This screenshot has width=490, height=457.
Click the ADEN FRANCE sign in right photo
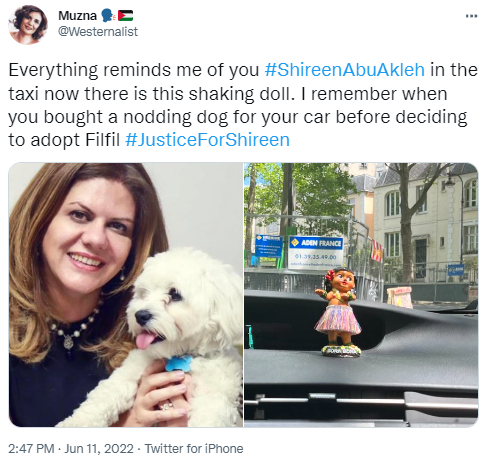click(316, 252)
